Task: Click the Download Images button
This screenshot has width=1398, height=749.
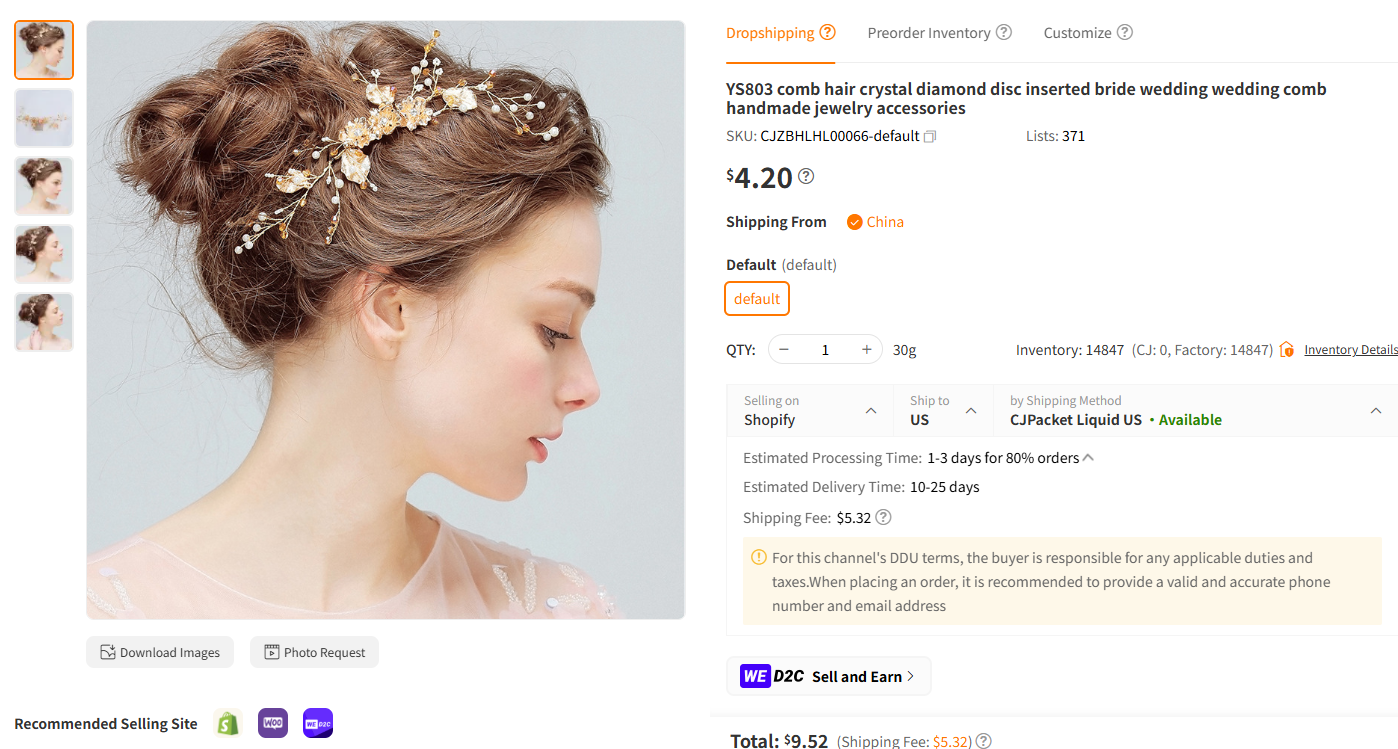Action: tap(159, 651)
